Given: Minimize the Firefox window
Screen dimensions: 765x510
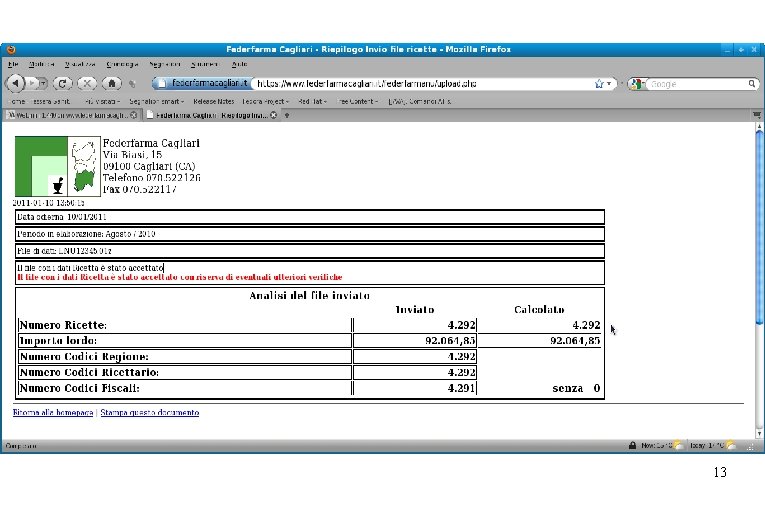Looking at the screenshot, I should click(727, 49).
